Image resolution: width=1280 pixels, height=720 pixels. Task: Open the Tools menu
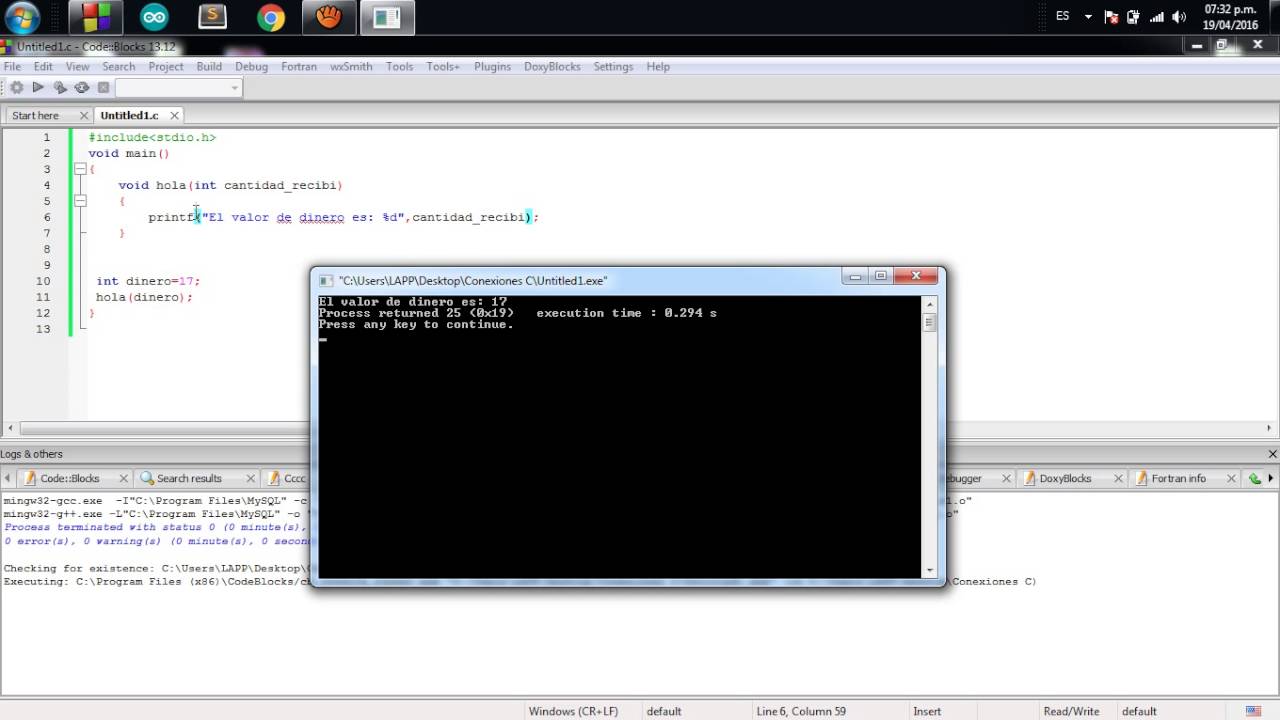399,67
